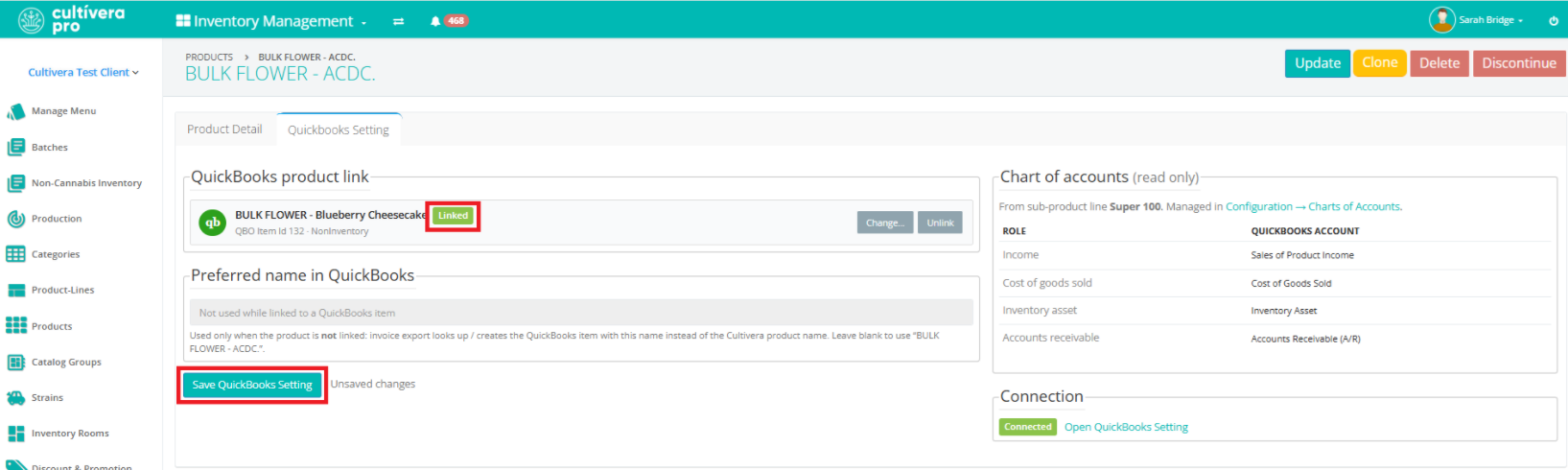1568x470 pixels.
Task: Follow the Open QuickBooks Setting link
Action: click(x=1126, y=427)
